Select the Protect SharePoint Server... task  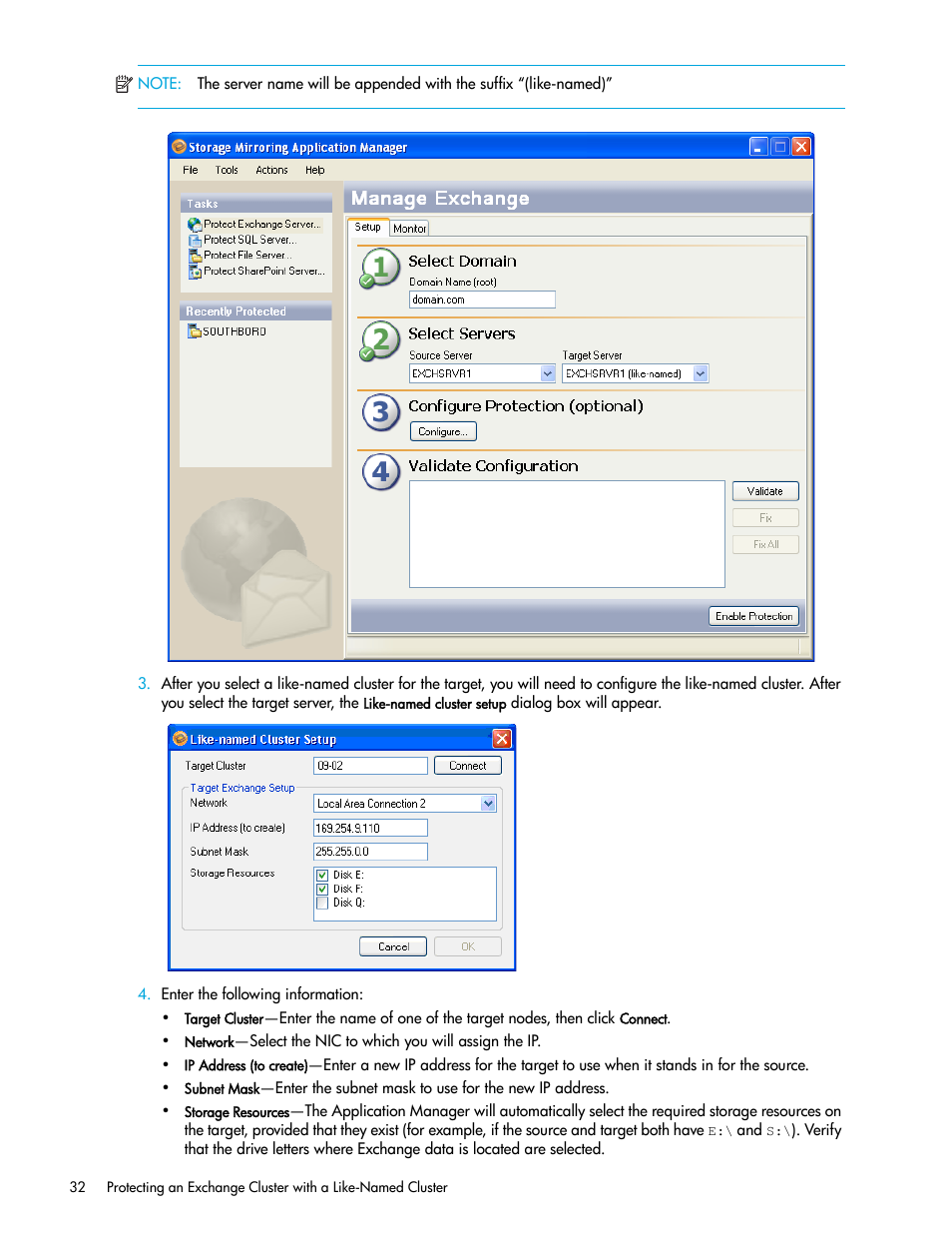264,272
